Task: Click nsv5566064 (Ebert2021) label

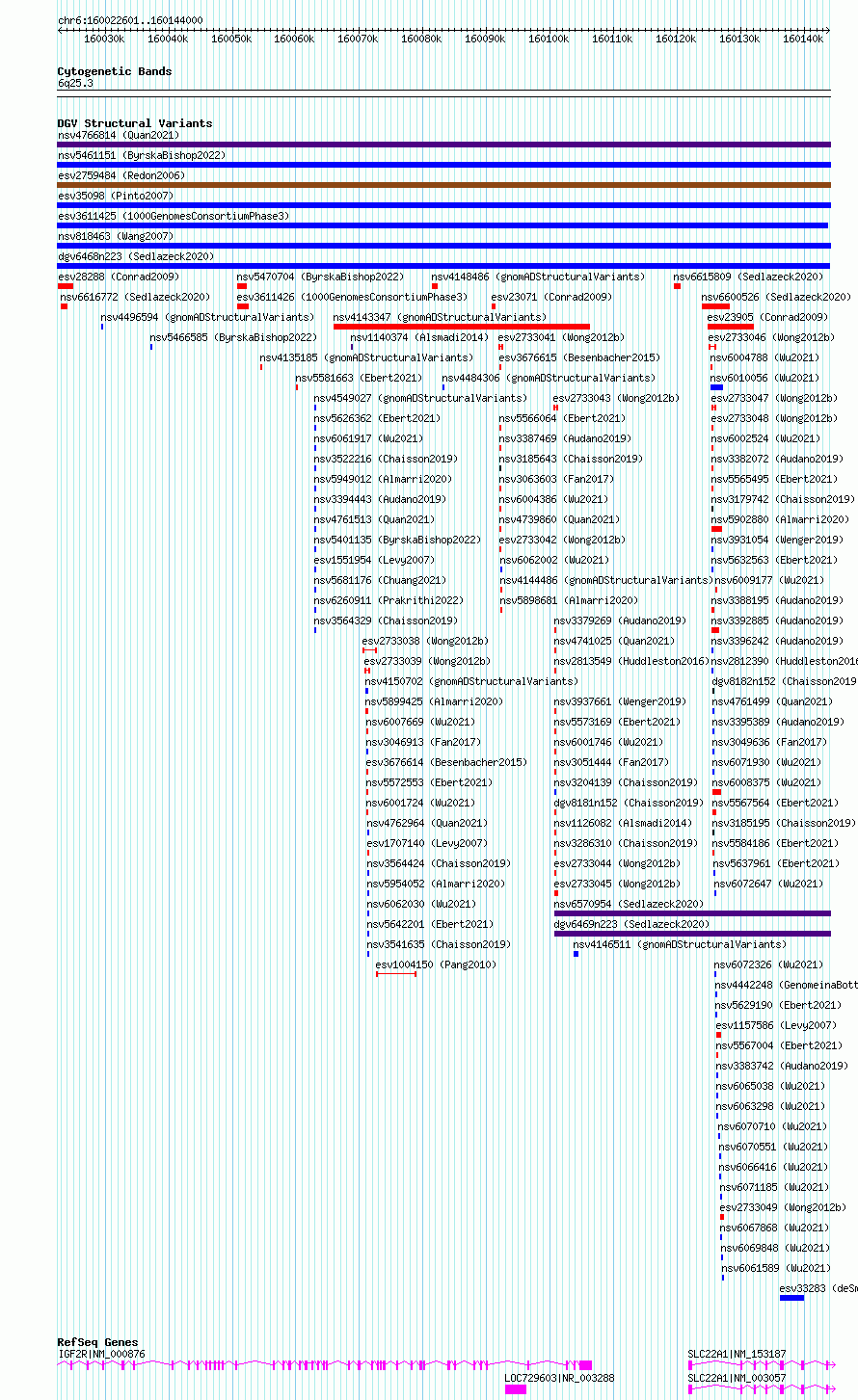Action: [x=562, y=418]
